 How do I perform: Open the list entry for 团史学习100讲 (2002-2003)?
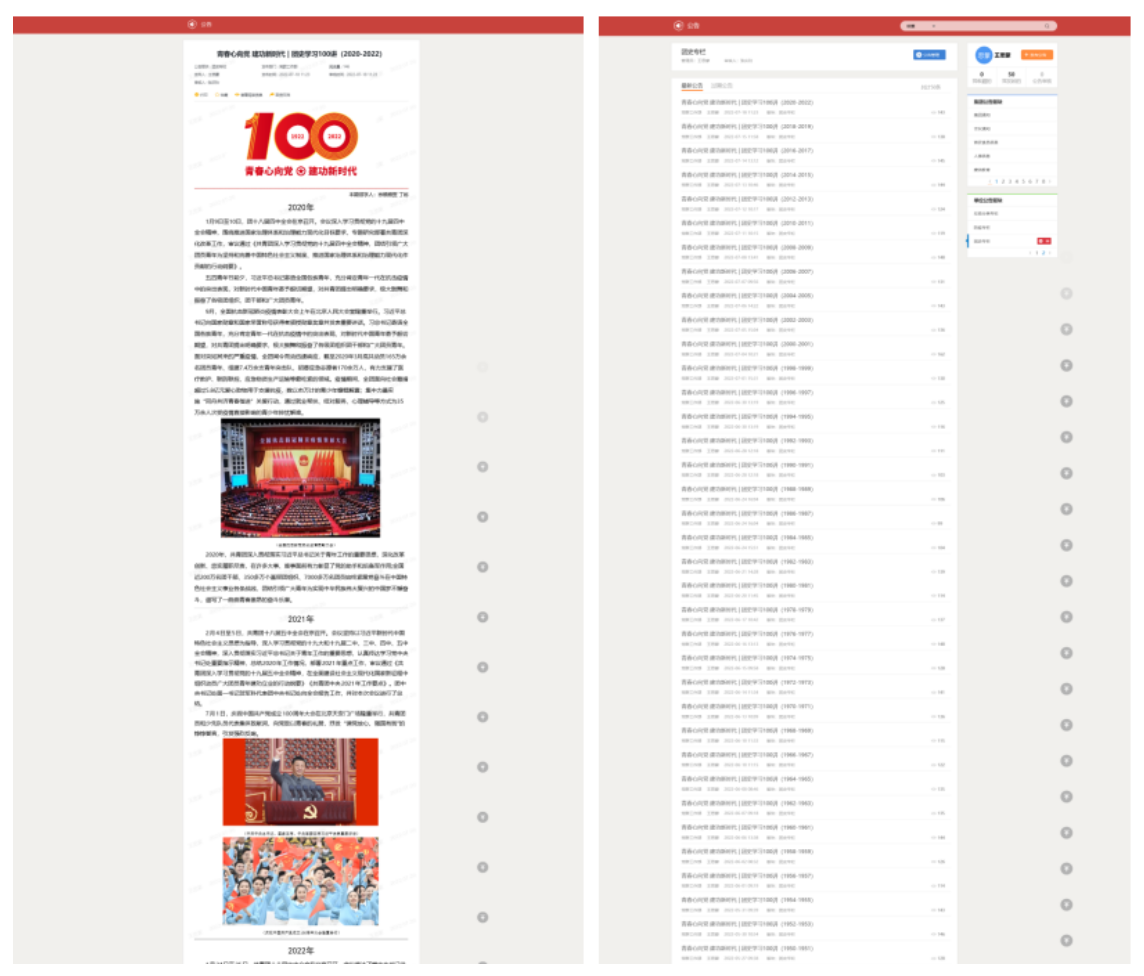(x=747, y=320)
